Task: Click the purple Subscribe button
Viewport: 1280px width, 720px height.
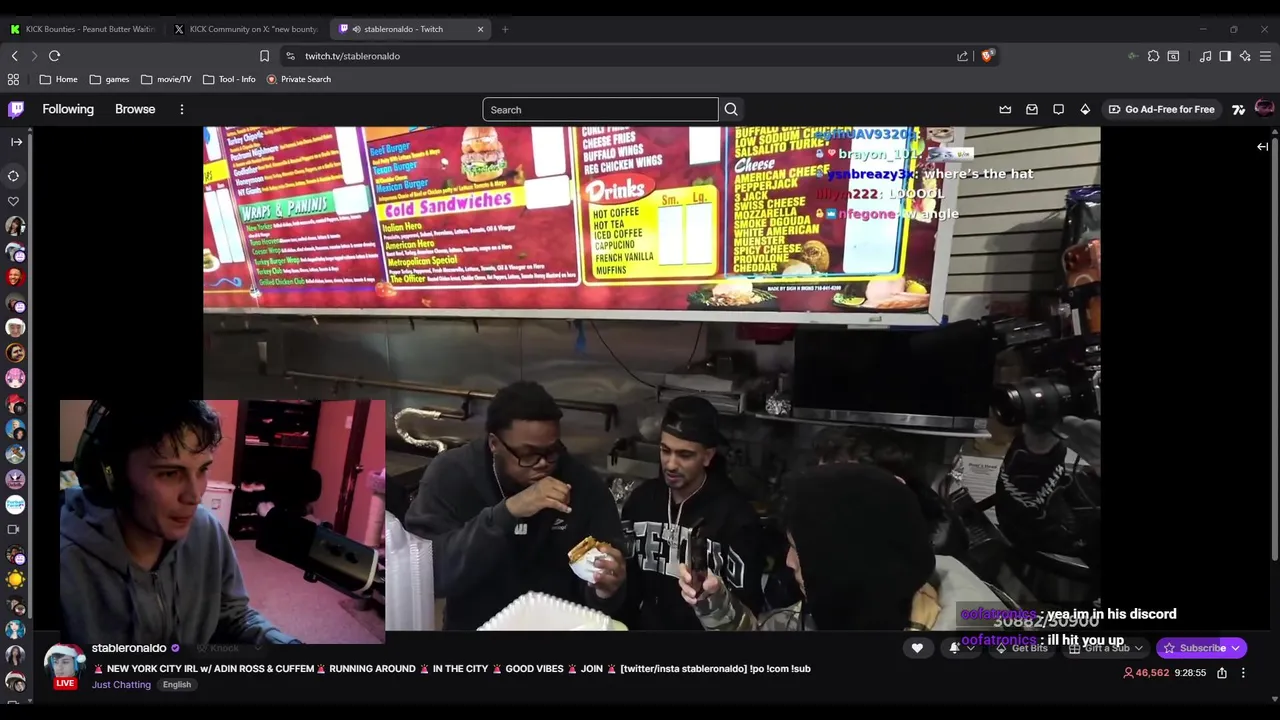Action: [1201, 648]
